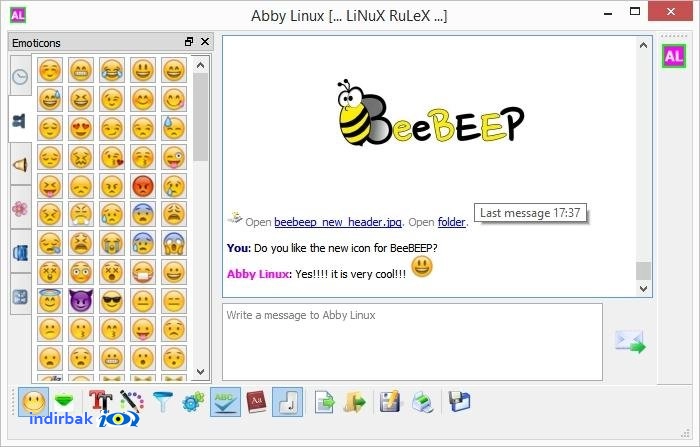Maximize the Abby Linux chat window
The width and height of the screenshot is (700, 447).
click(x=635, y=12)
